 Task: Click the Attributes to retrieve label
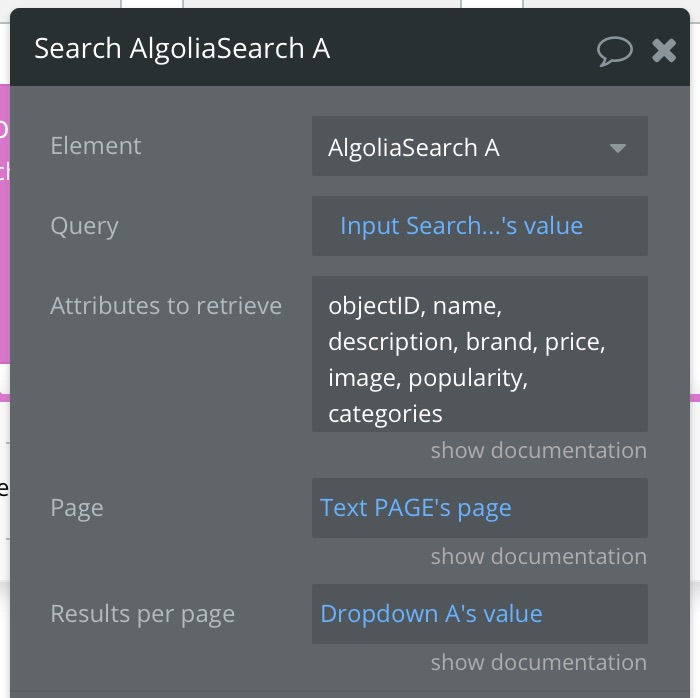pos(166,306)
